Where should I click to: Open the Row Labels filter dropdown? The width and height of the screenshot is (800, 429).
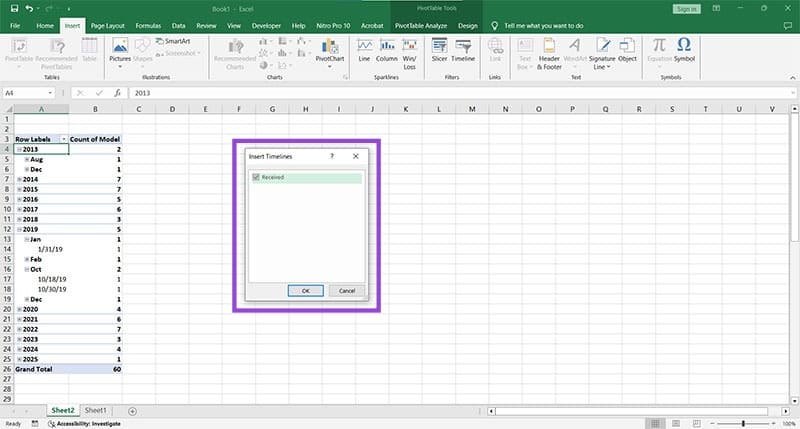coord(64,139)
